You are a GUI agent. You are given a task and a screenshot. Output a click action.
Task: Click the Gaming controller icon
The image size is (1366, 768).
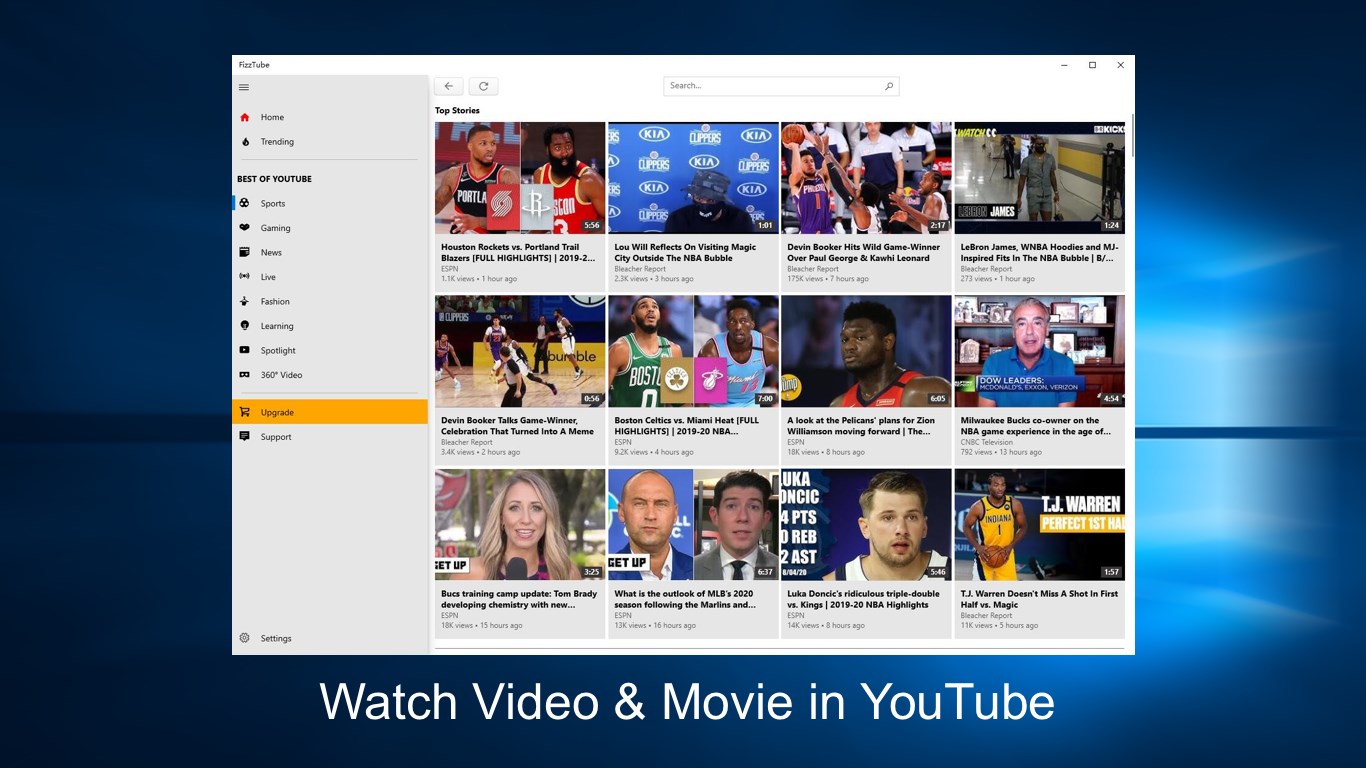[x=244, y=228]
